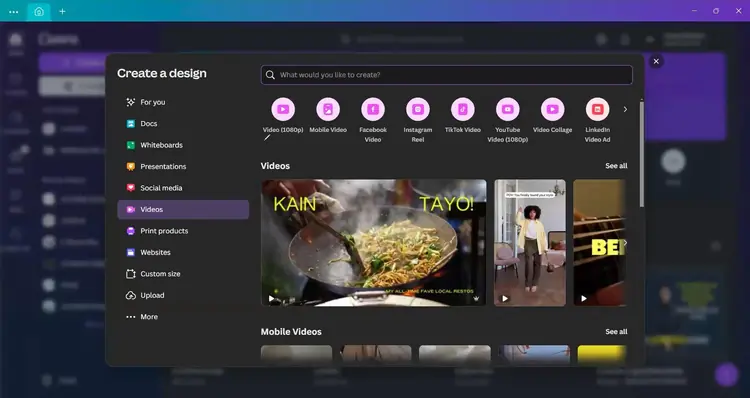Show next video templates via thumbnail-row arrow
750x398 pixels.
625,243
